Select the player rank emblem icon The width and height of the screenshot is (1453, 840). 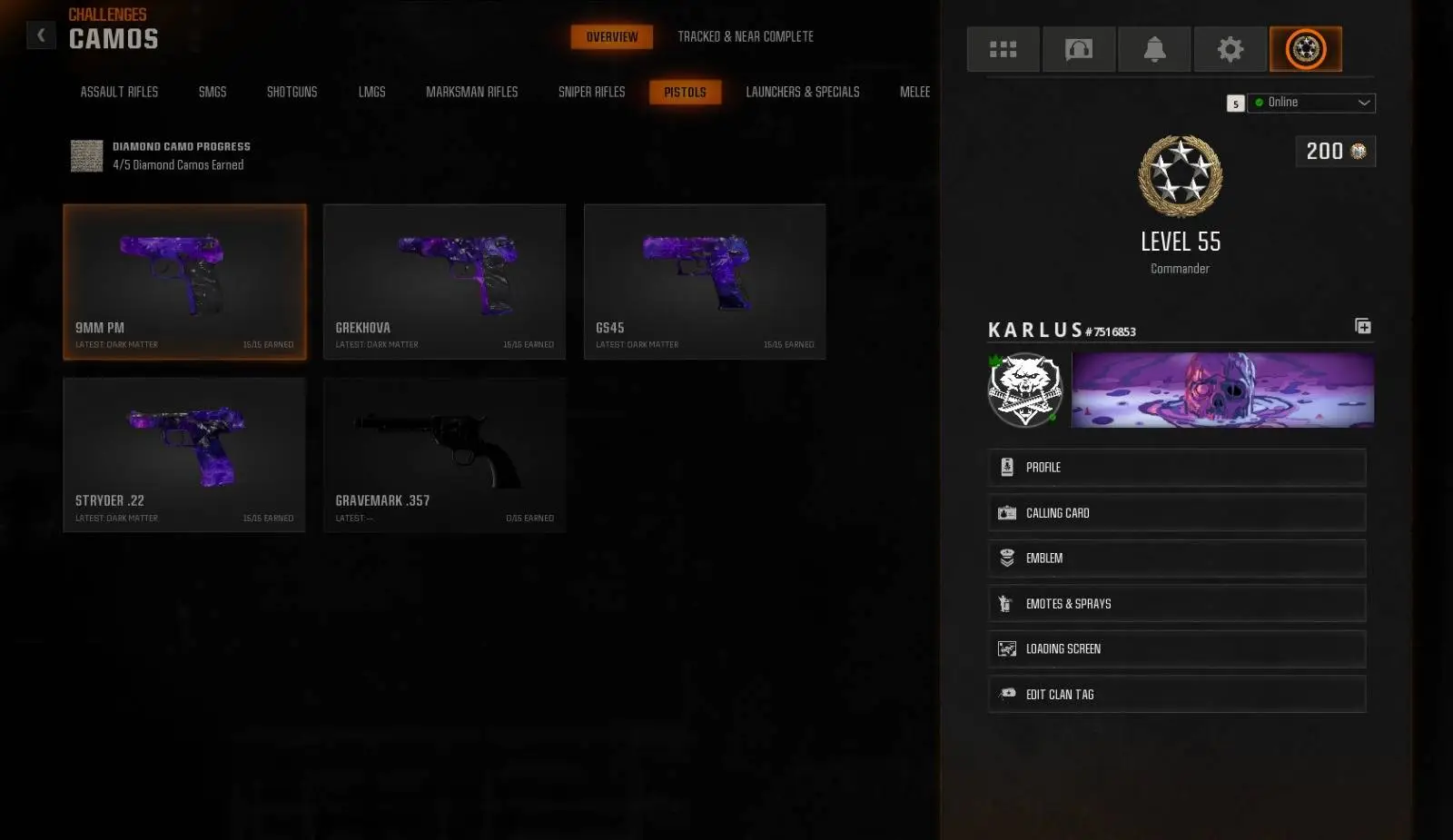click(1306, 49)
